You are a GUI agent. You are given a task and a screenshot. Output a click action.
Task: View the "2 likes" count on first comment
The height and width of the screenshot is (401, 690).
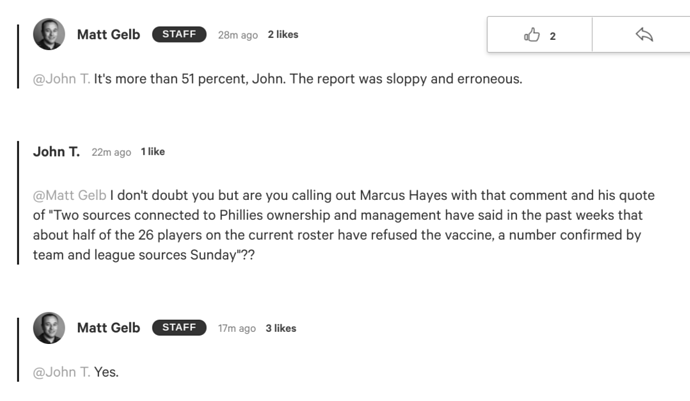[x=283, y=35]
